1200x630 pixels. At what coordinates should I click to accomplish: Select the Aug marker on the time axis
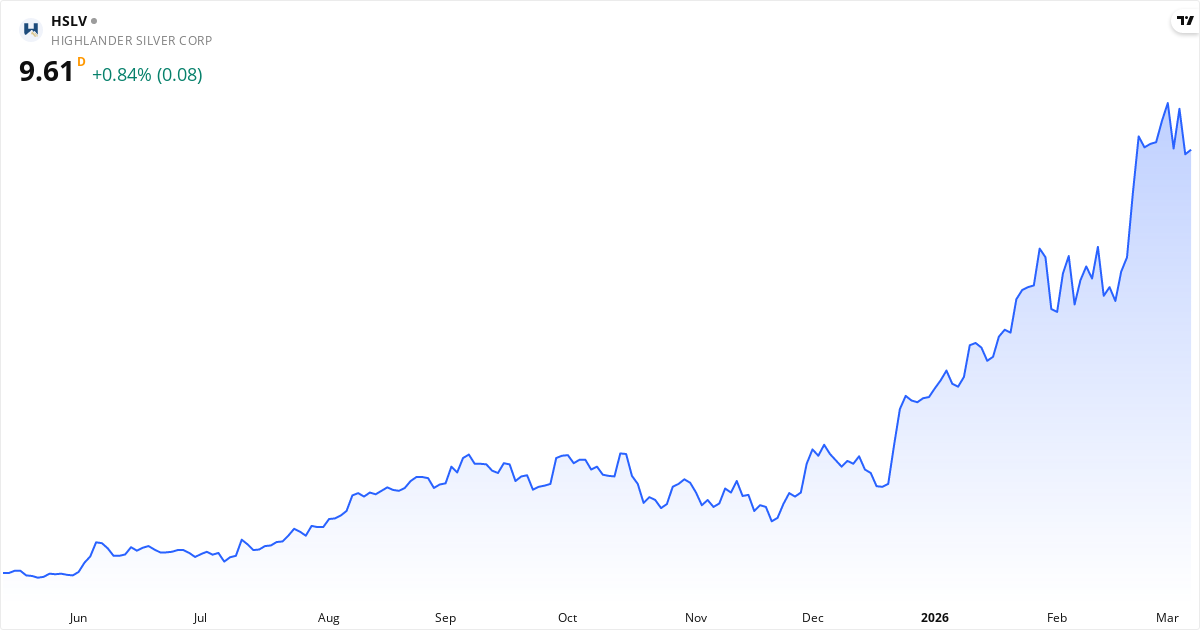coord(329,618)
